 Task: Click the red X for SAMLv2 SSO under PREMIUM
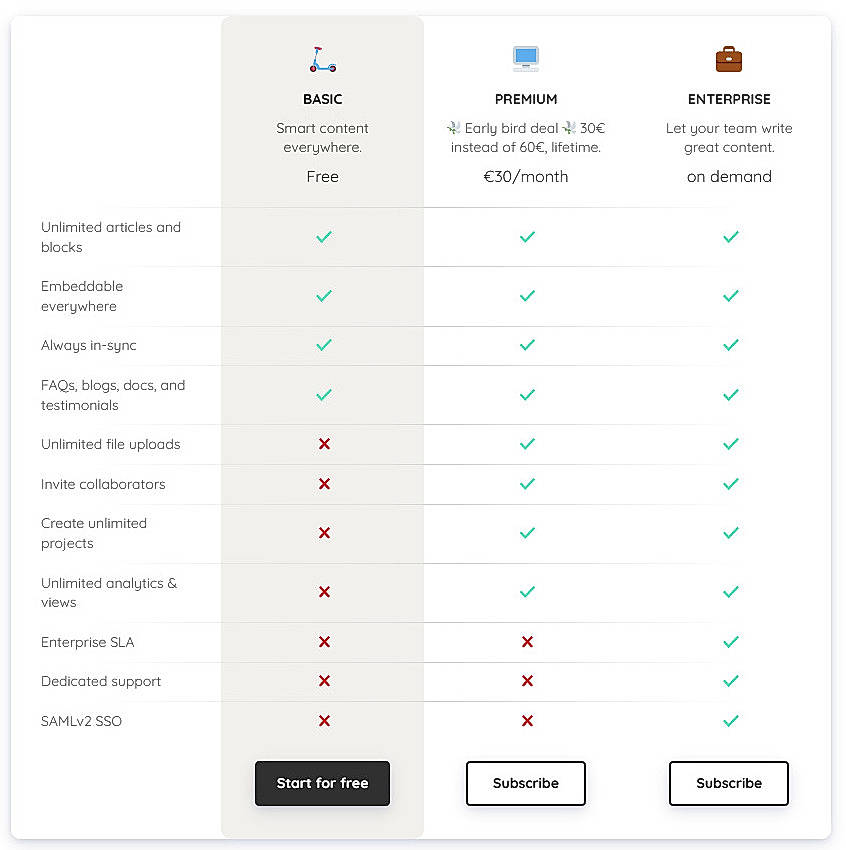click(x=527, y=721)
